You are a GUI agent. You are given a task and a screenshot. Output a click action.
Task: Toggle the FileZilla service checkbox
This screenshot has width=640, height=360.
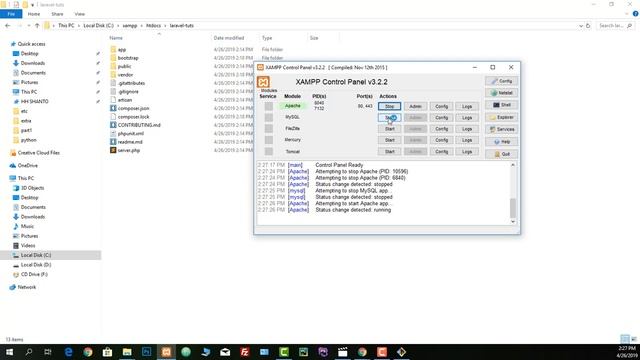[x=268, y=129]
